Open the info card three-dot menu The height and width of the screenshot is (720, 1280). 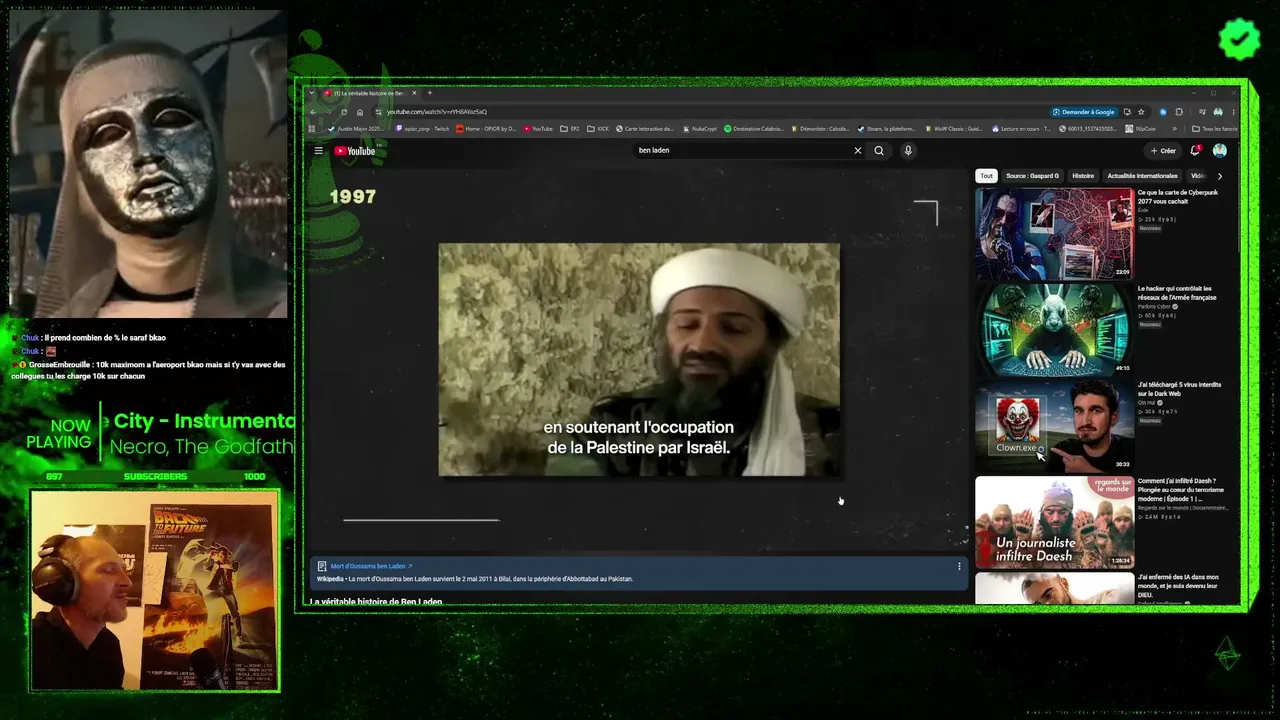959,566
